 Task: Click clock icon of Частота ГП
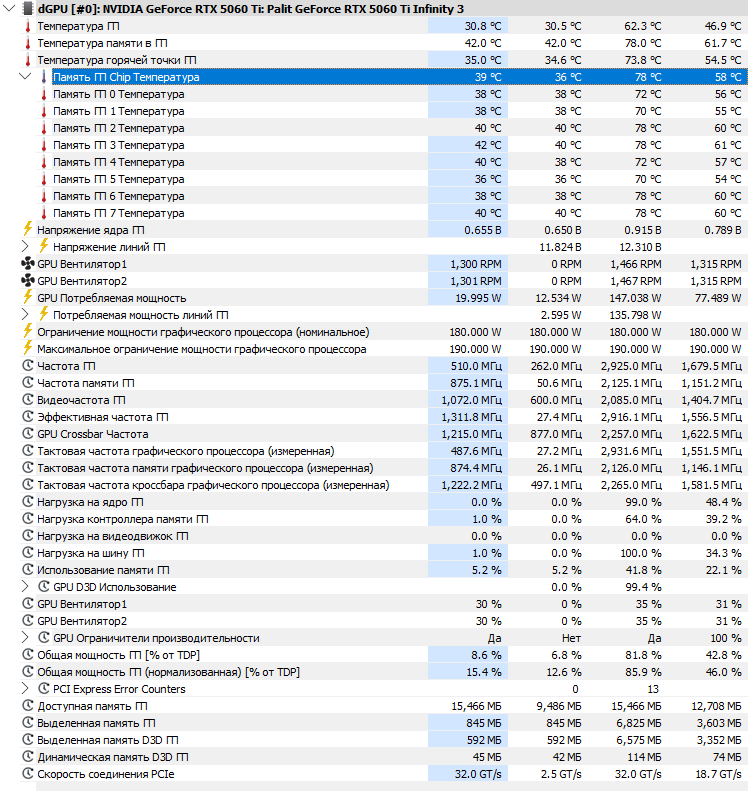point(28,366)
